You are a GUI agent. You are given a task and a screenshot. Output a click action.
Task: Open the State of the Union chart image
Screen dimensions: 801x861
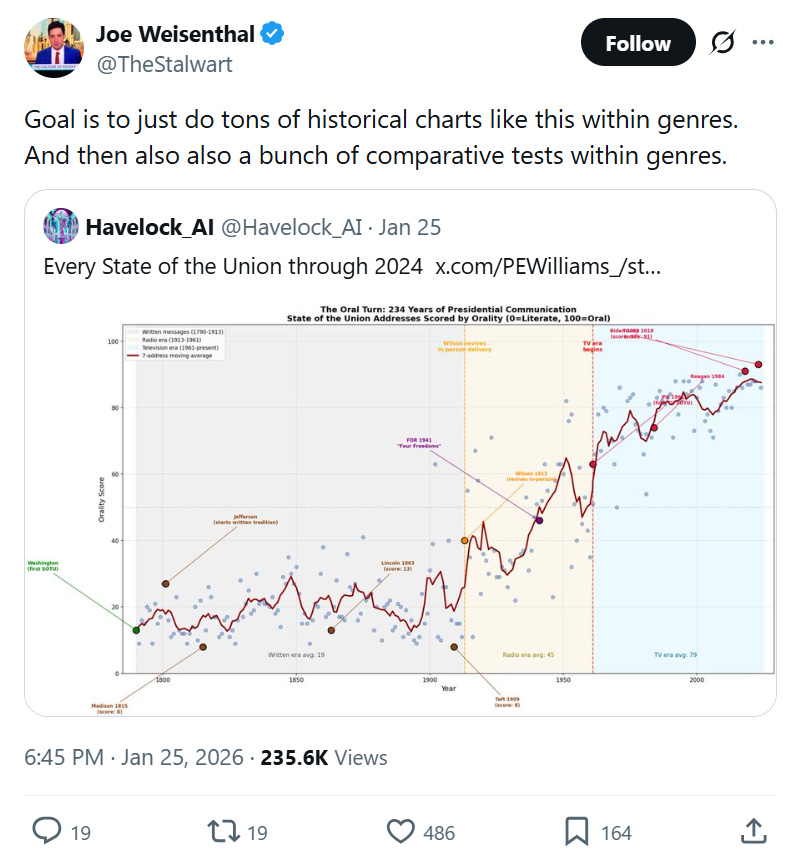400,509
